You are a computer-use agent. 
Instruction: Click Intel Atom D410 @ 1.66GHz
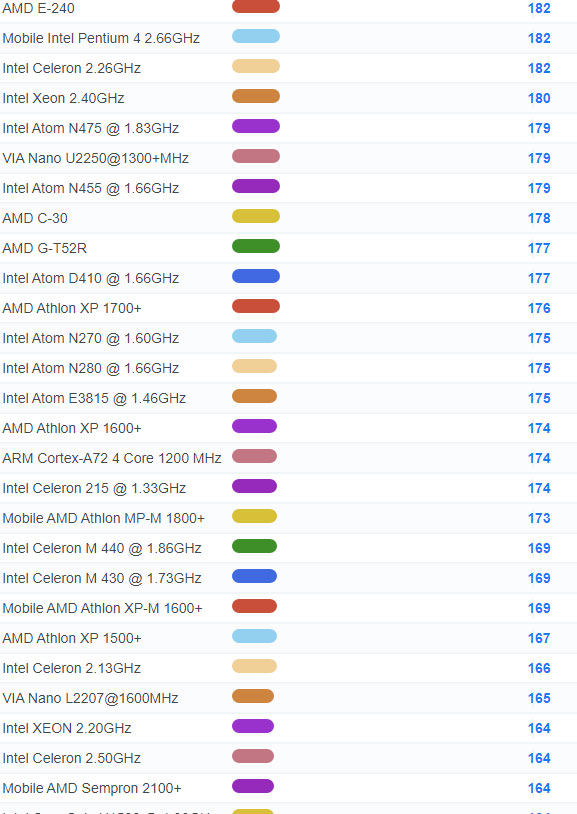pyautogui.click(x=91, y=278)
